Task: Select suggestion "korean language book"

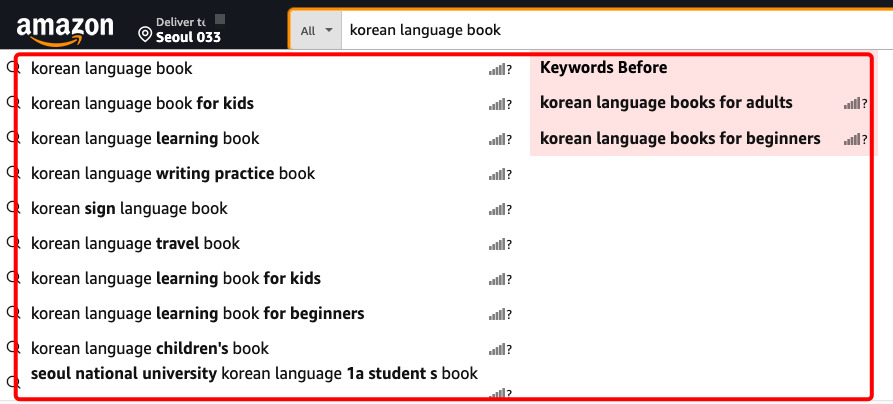Action: (x=112, y=69)
